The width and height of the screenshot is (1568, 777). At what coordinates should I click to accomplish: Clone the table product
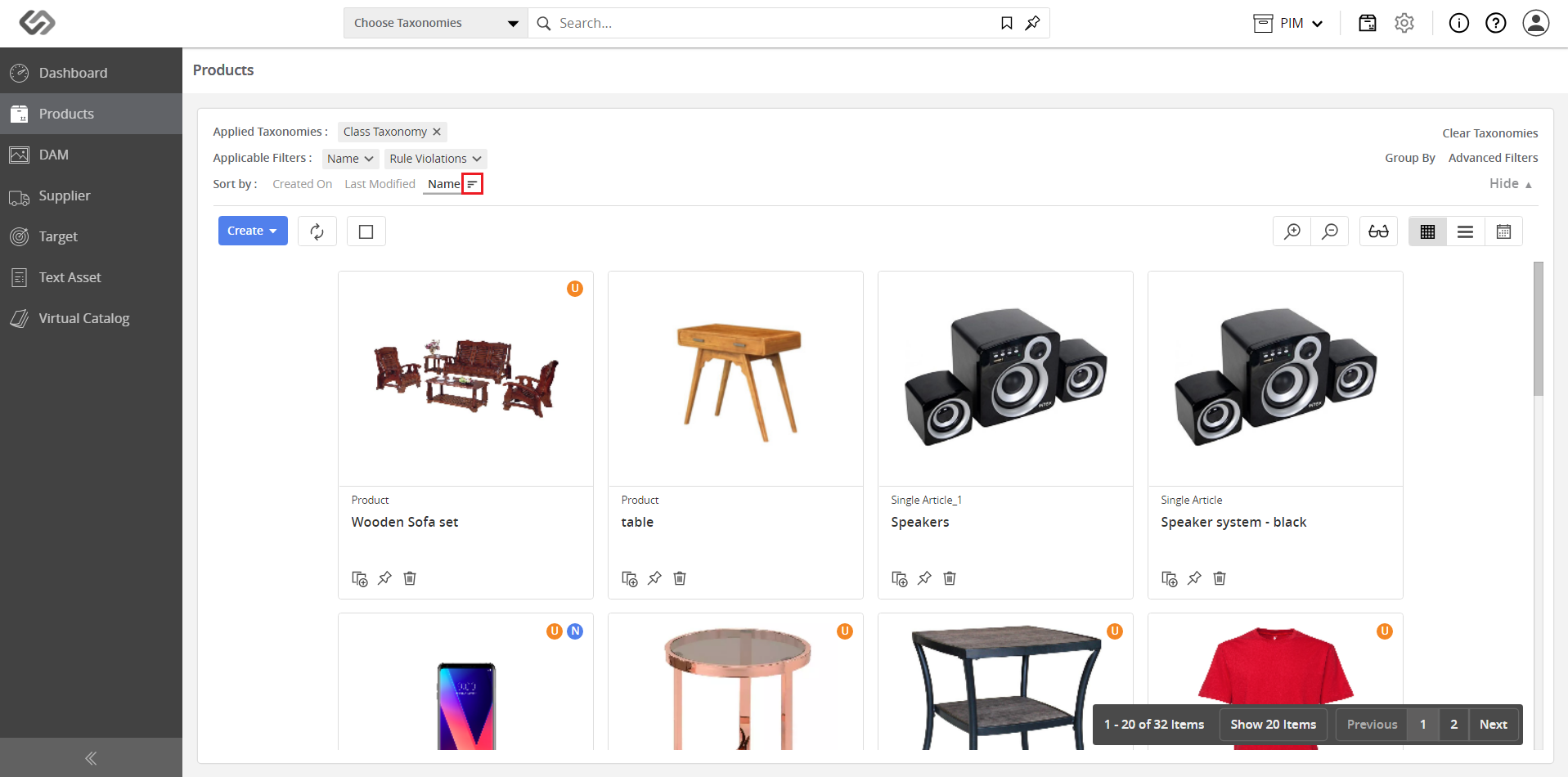(630, 578)
